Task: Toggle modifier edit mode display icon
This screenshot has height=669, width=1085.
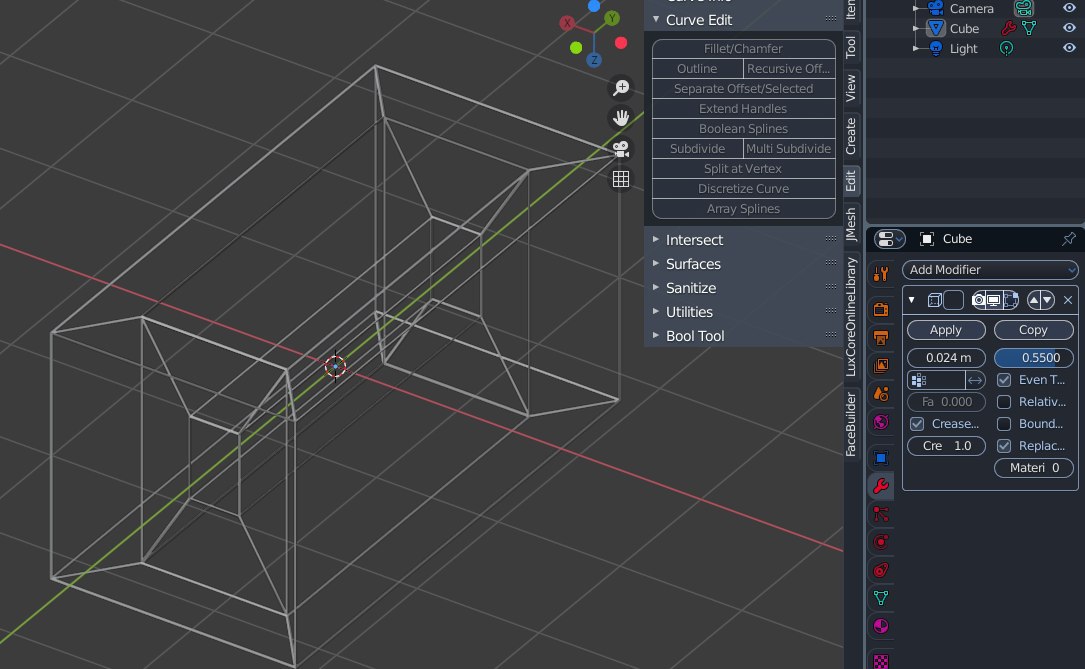Action: pos(1010,300)
